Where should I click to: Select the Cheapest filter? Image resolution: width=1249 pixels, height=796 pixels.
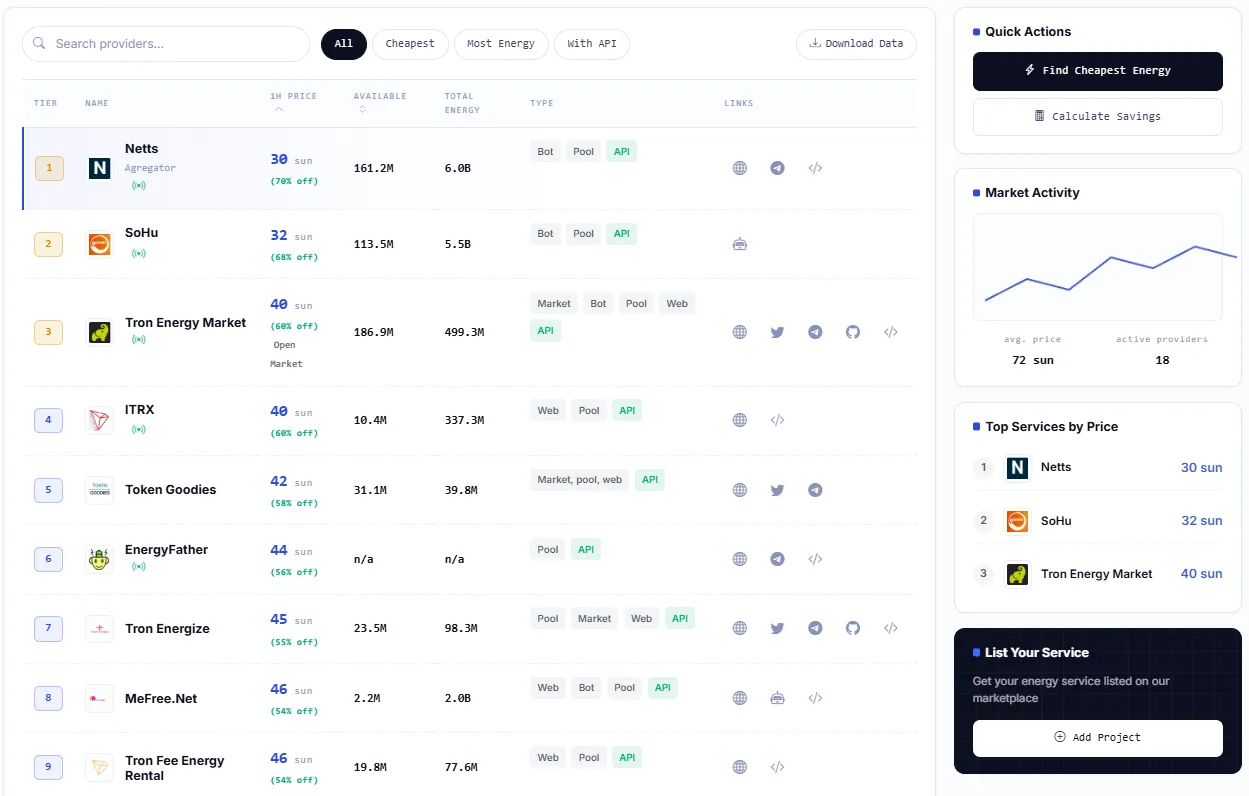click(x=410, y=44)
